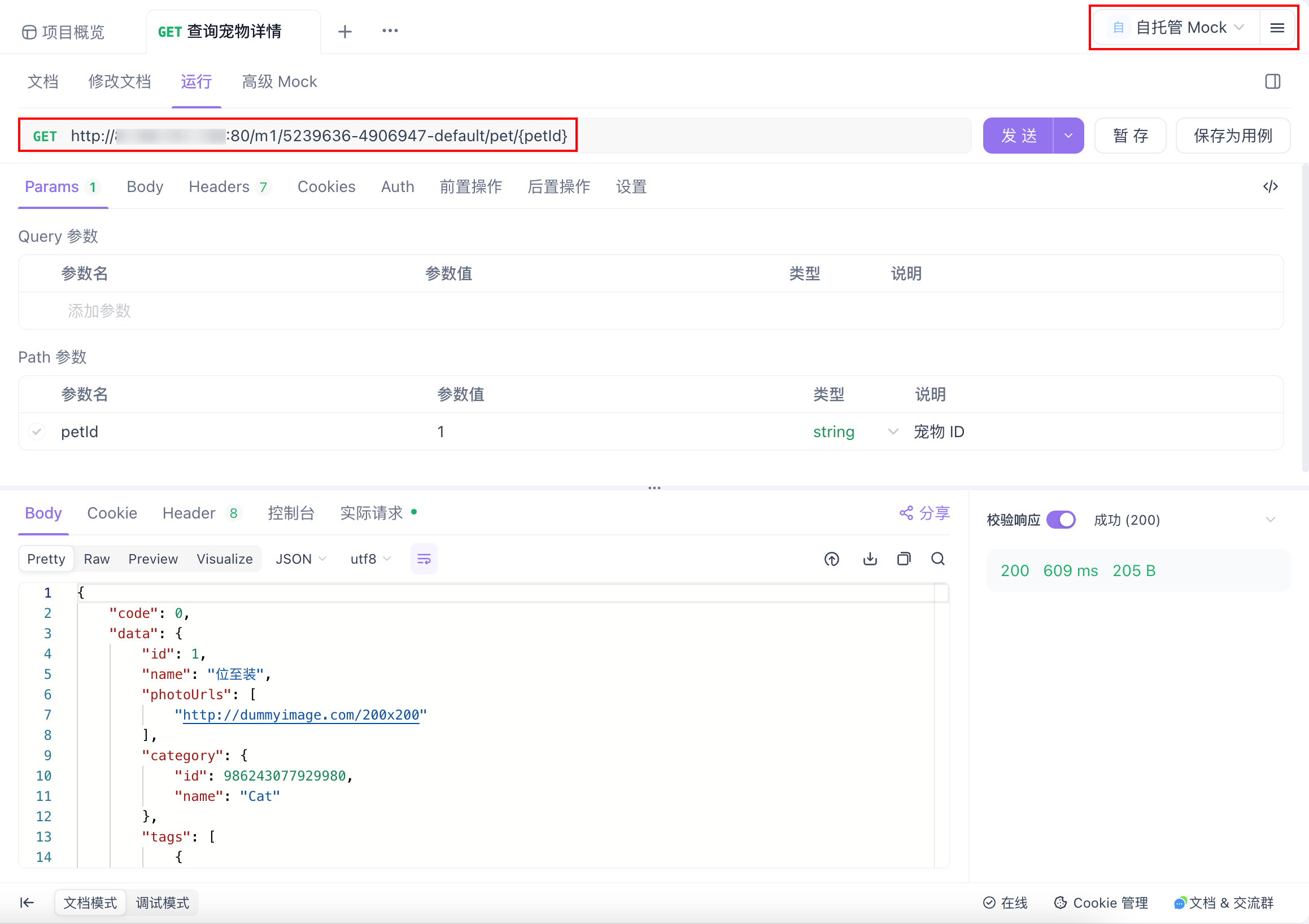
Task: Add a new request tab
Action: pyautogui.click(x=345, y=32)
